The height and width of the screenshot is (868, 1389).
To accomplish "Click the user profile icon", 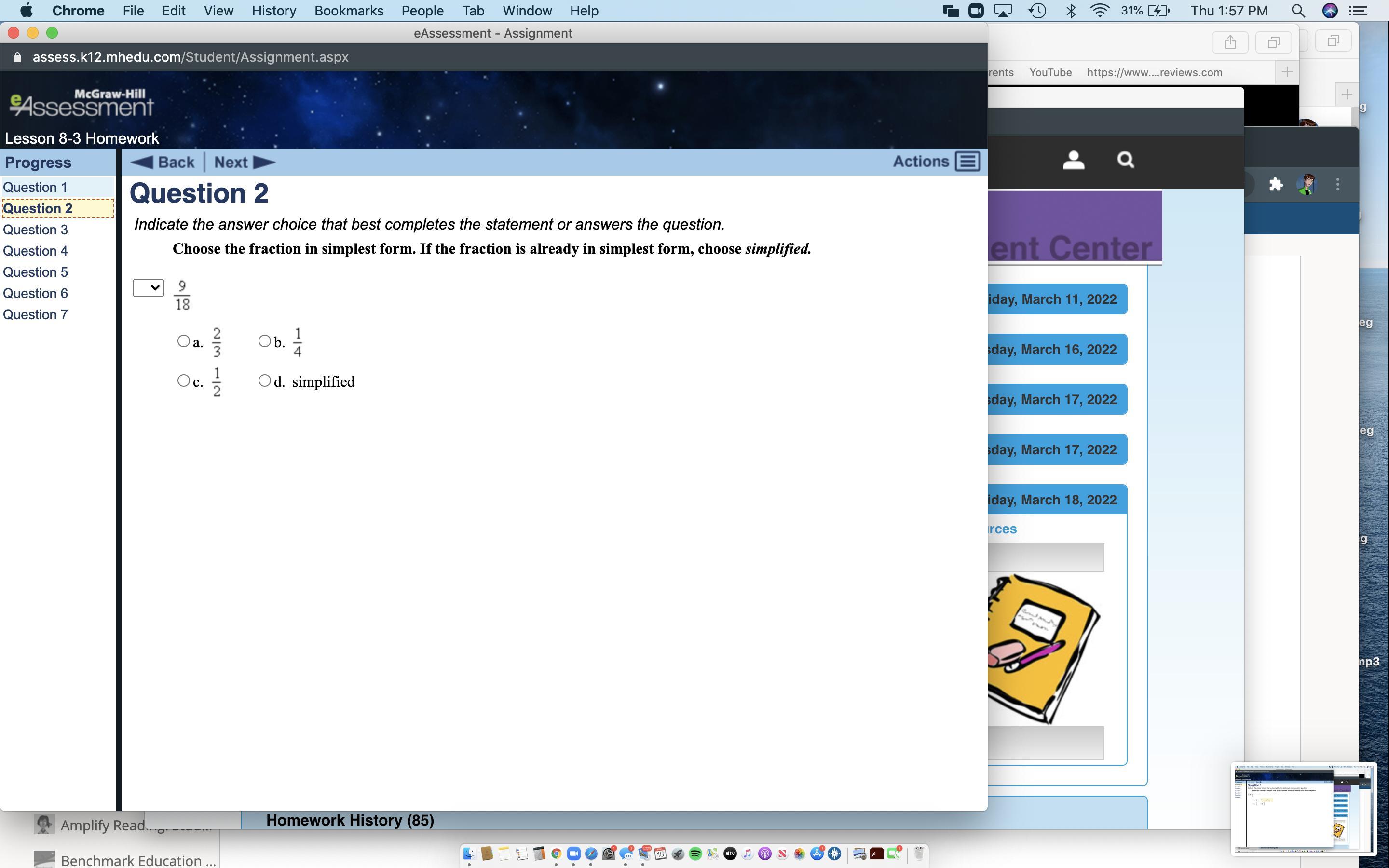I will point(1073,160).
